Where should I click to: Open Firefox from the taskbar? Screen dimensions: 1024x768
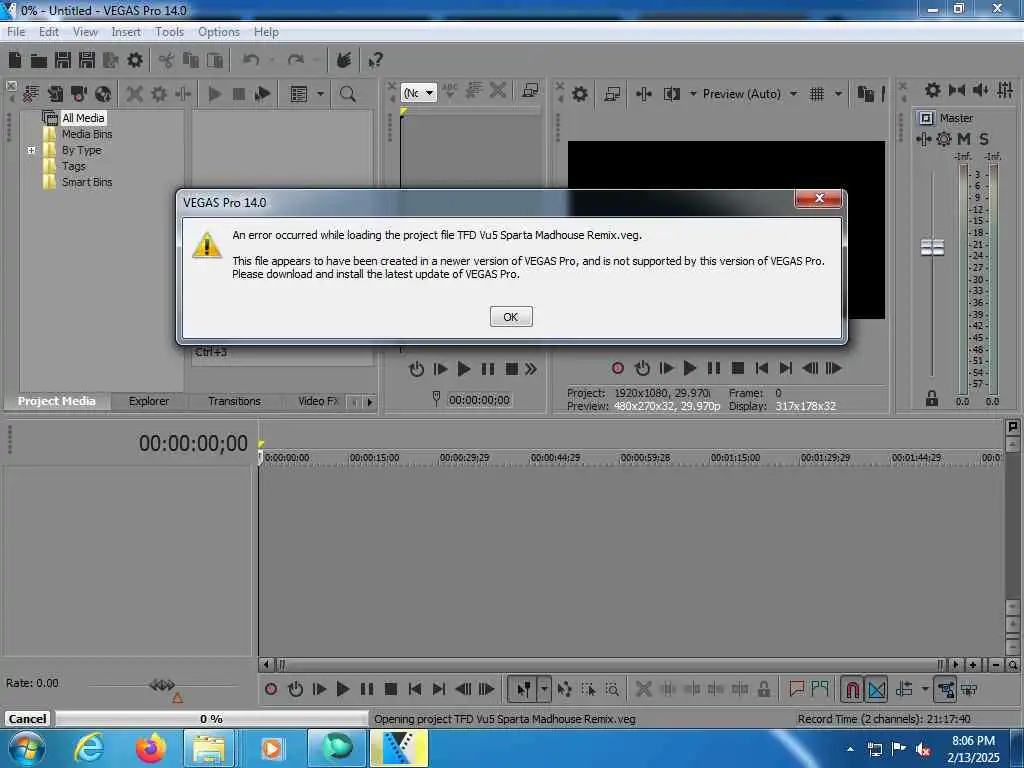[x=151, y=748]
